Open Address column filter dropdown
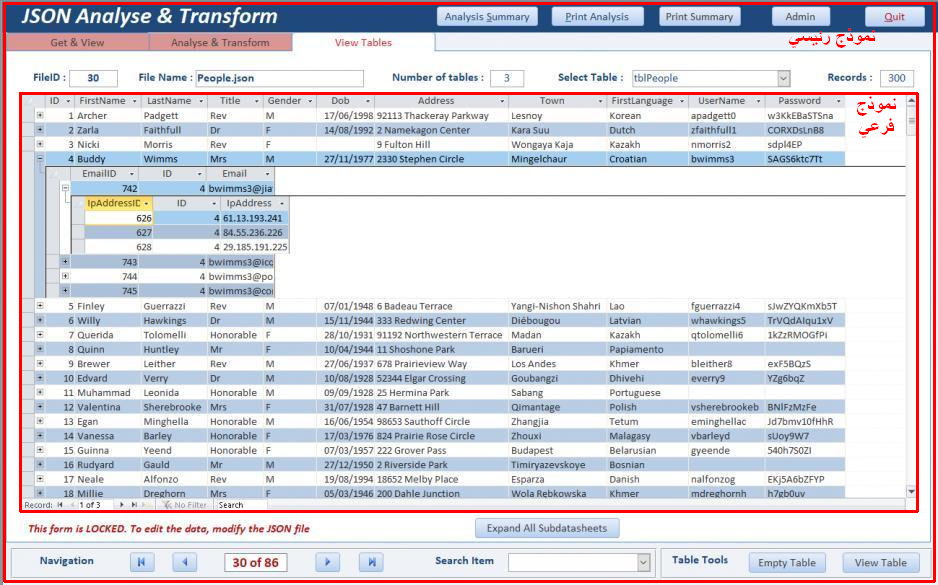 coord(502,101)
